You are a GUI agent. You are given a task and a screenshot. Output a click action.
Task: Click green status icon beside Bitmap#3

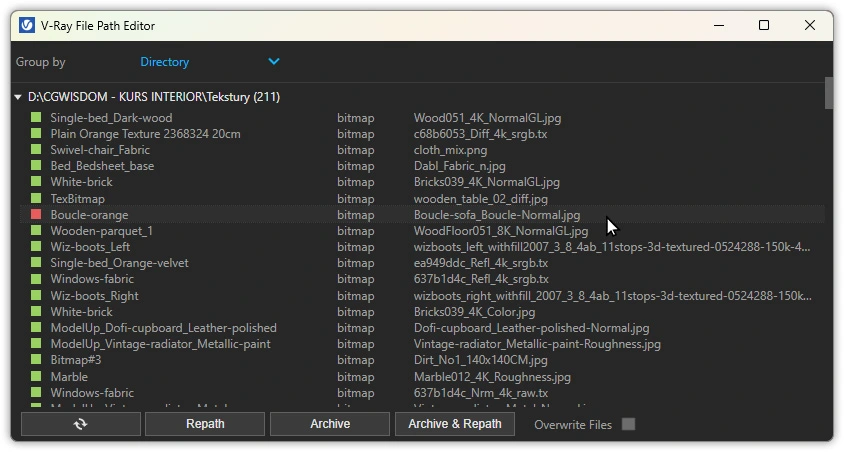35,361
